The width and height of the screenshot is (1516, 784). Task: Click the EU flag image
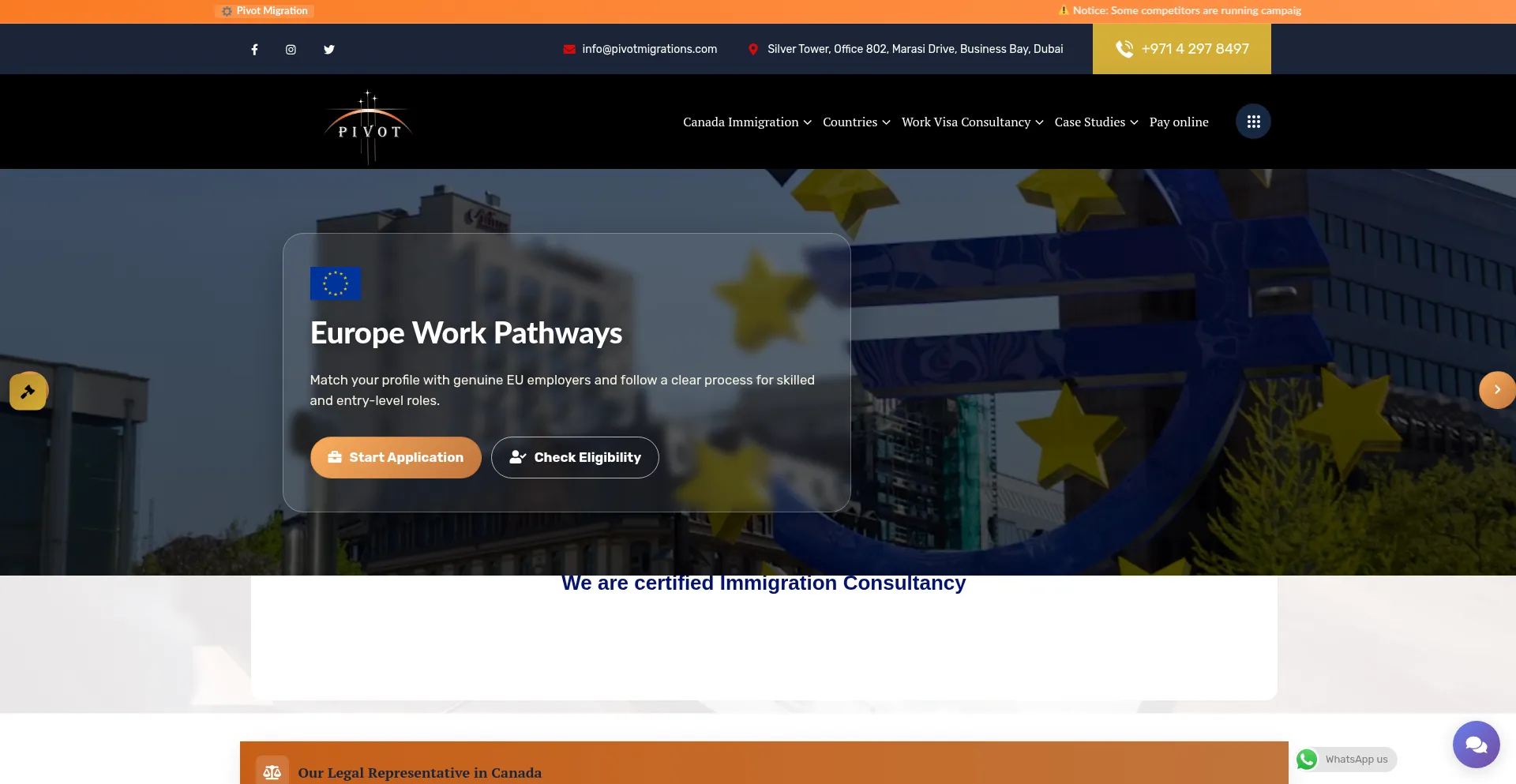(336, 283)
